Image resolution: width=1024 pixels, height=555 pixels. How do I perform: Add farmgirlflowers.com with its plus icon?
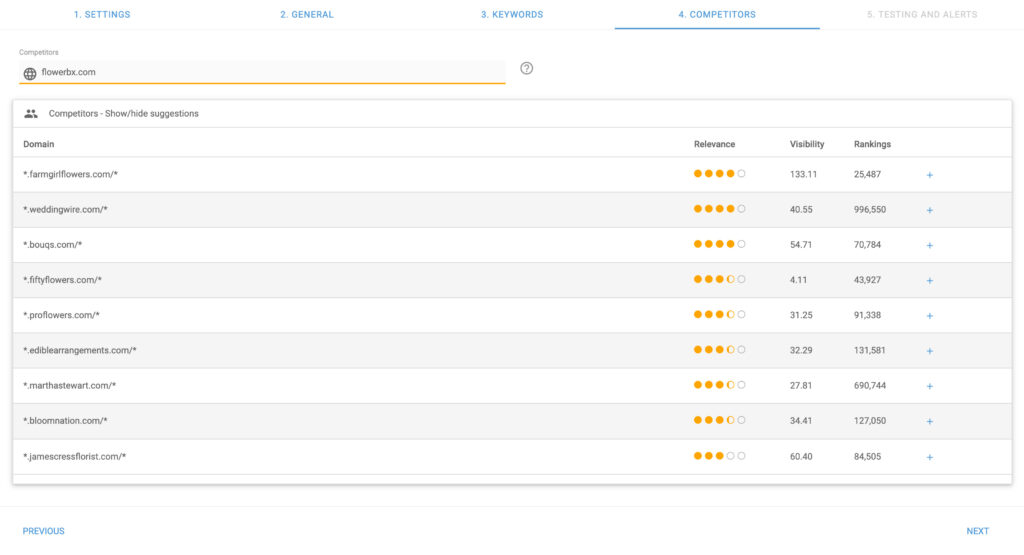(x=929, y=175)
